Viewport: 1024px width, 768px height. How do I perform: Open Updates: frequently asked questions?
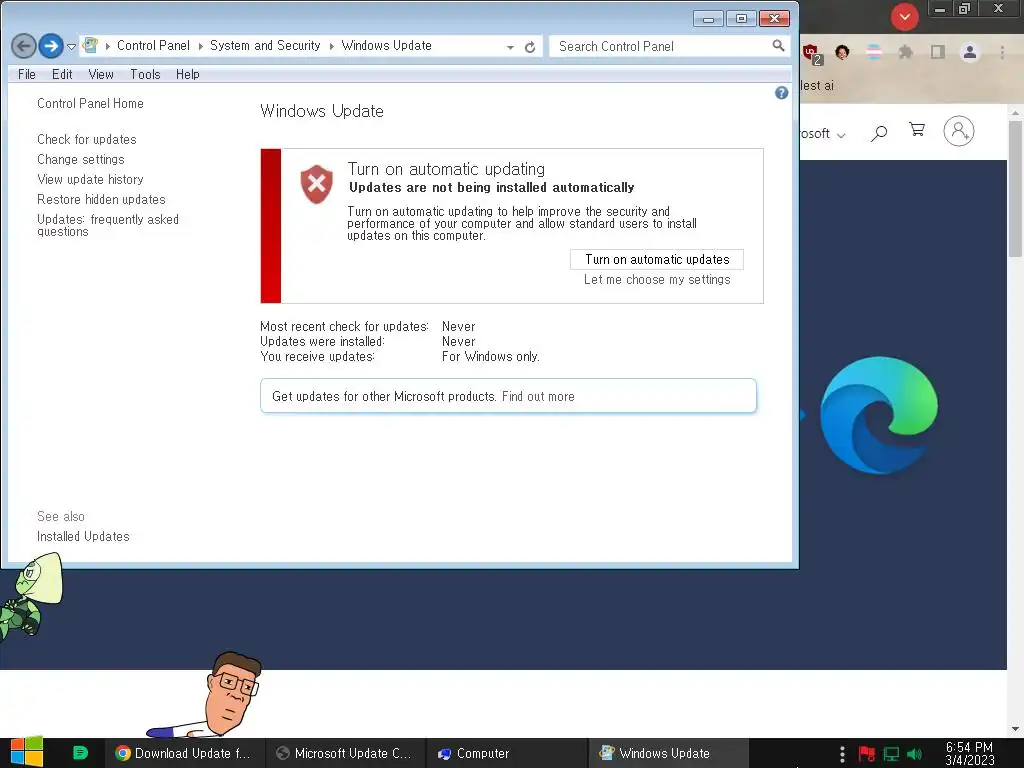click(x=108, y=225)
